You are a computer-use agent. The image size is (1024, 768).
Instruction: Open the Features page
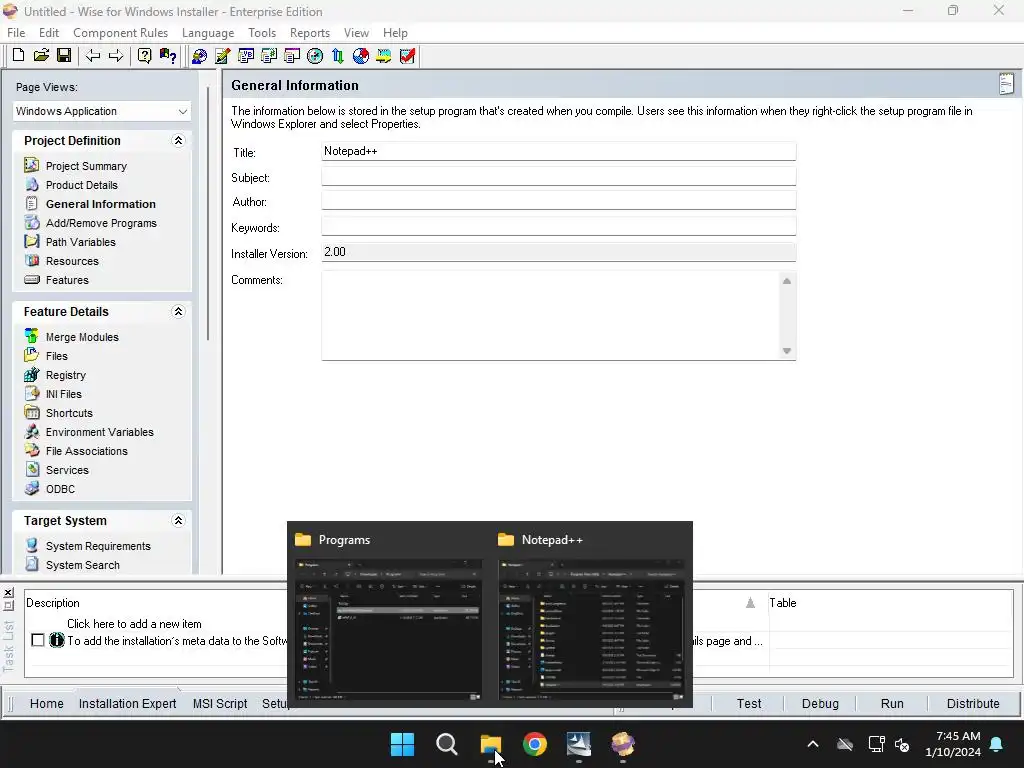tap(67, 280)
